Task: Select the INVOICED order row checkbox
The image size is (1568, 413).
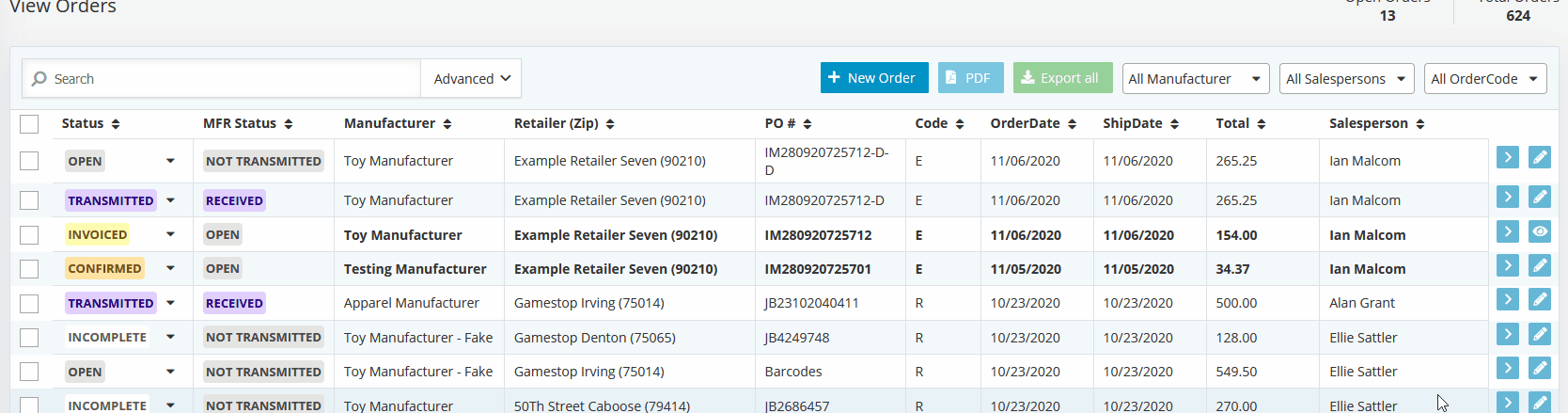Action: pyautogui.click(x=29, y=235)
